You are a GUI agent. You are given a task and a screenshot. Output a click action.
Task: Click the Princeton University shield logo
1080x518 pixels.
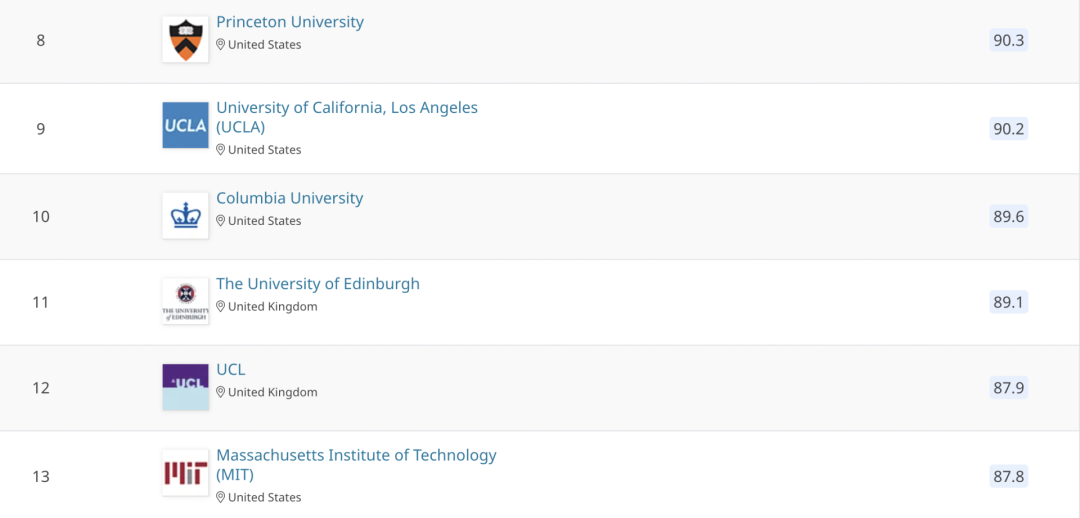[x=185, y=40]
